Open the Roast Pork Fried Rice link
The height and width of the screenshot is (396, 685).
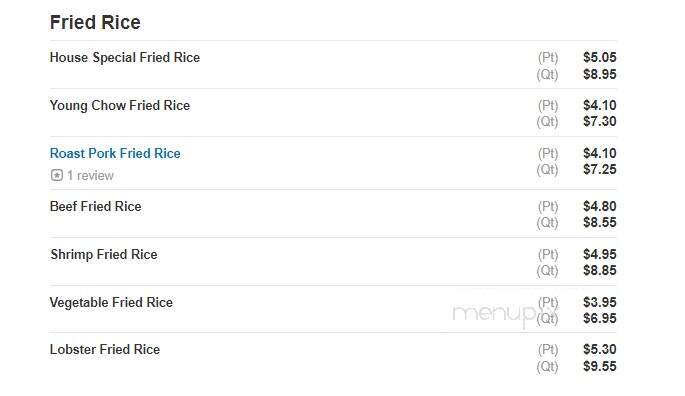pos(115,153)
